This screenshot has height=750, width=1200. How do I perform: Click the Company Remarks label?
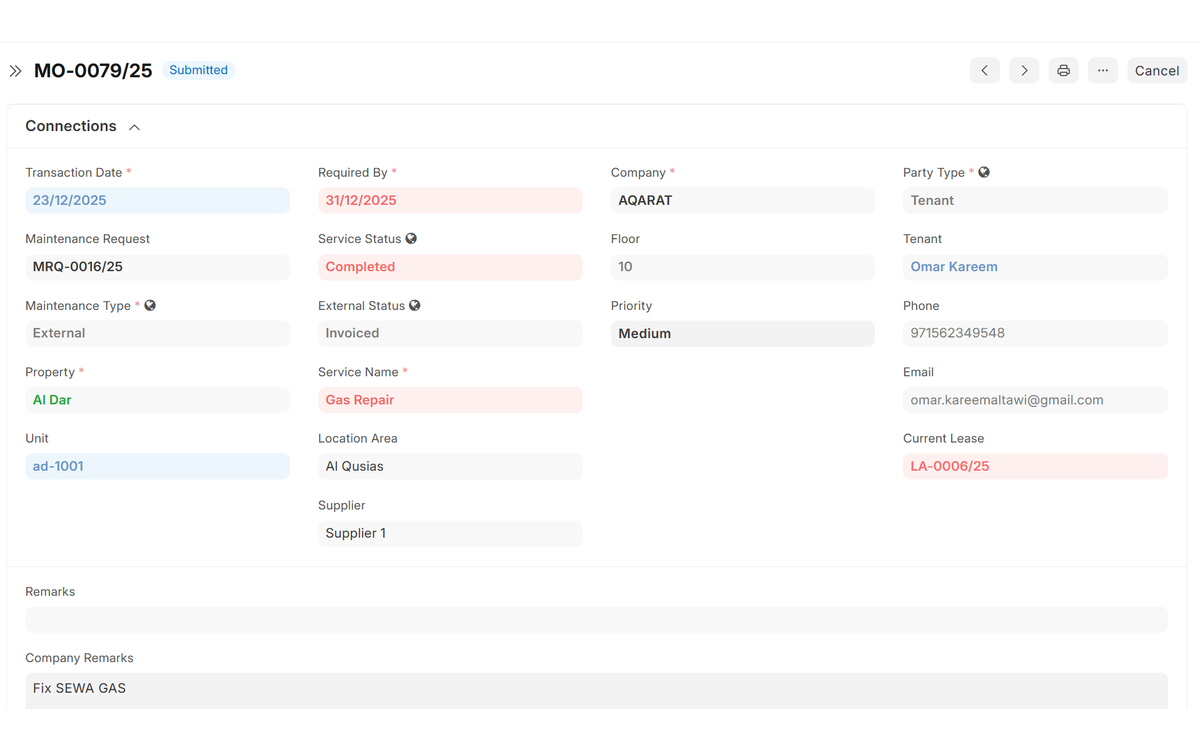[x=79, y=658]
